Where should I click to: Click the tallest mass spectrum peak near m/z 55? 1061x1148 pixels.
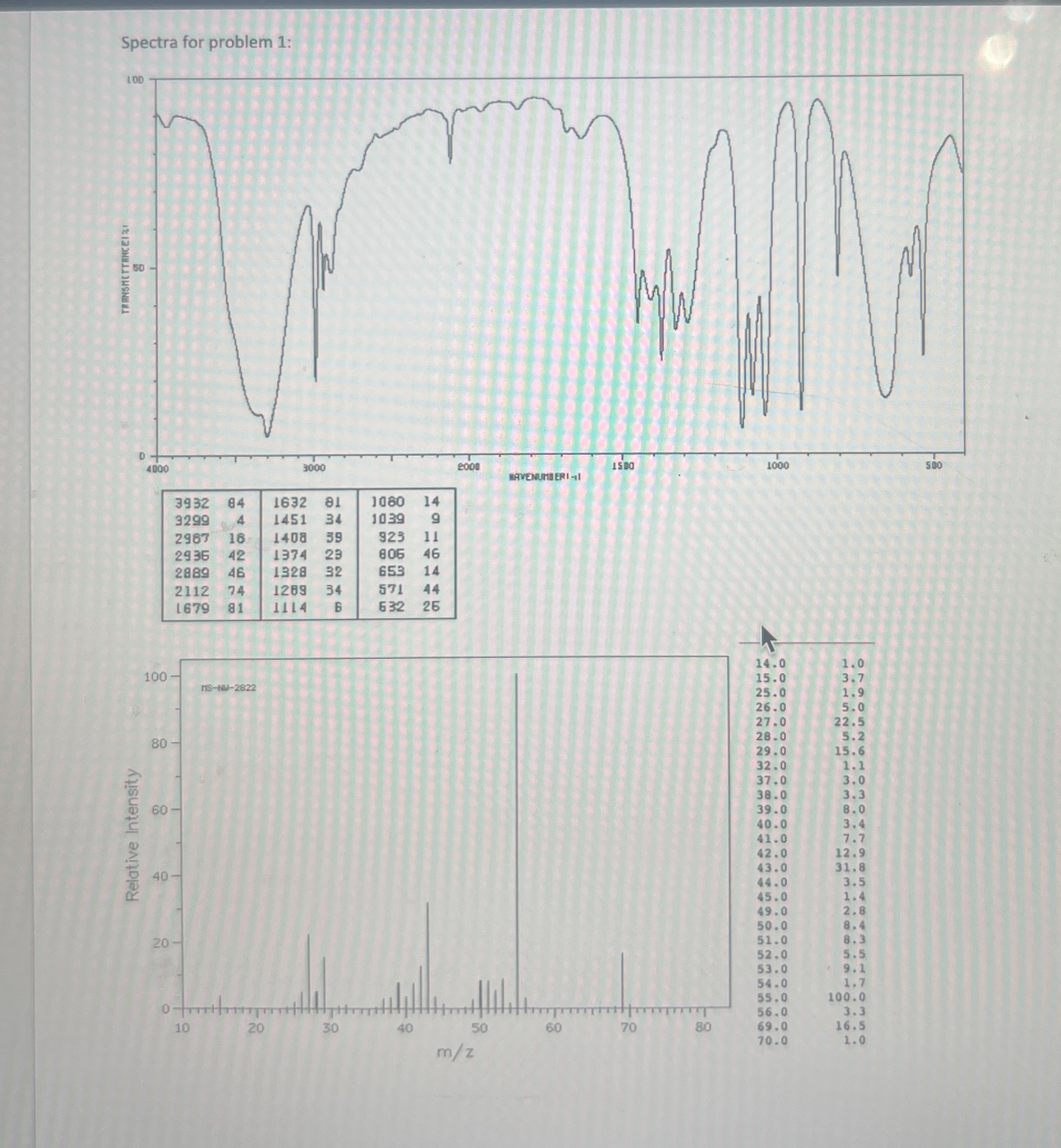[x=518, y=833]
